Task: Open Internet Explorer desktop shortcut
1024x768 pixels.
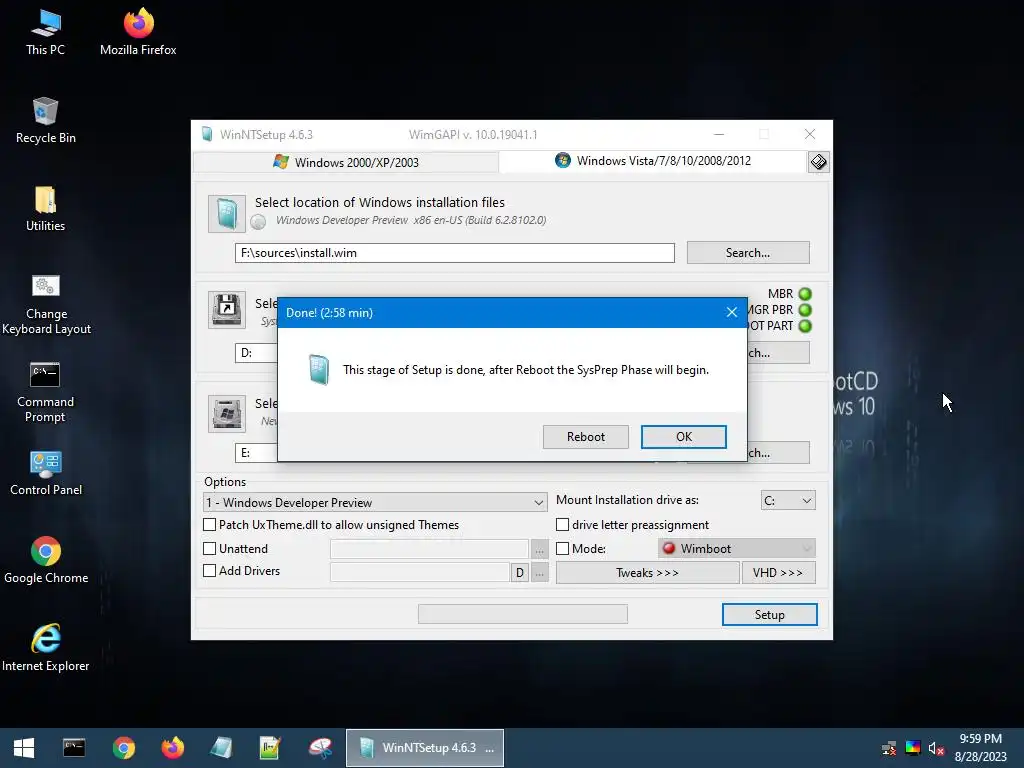Action: [46, 648]
